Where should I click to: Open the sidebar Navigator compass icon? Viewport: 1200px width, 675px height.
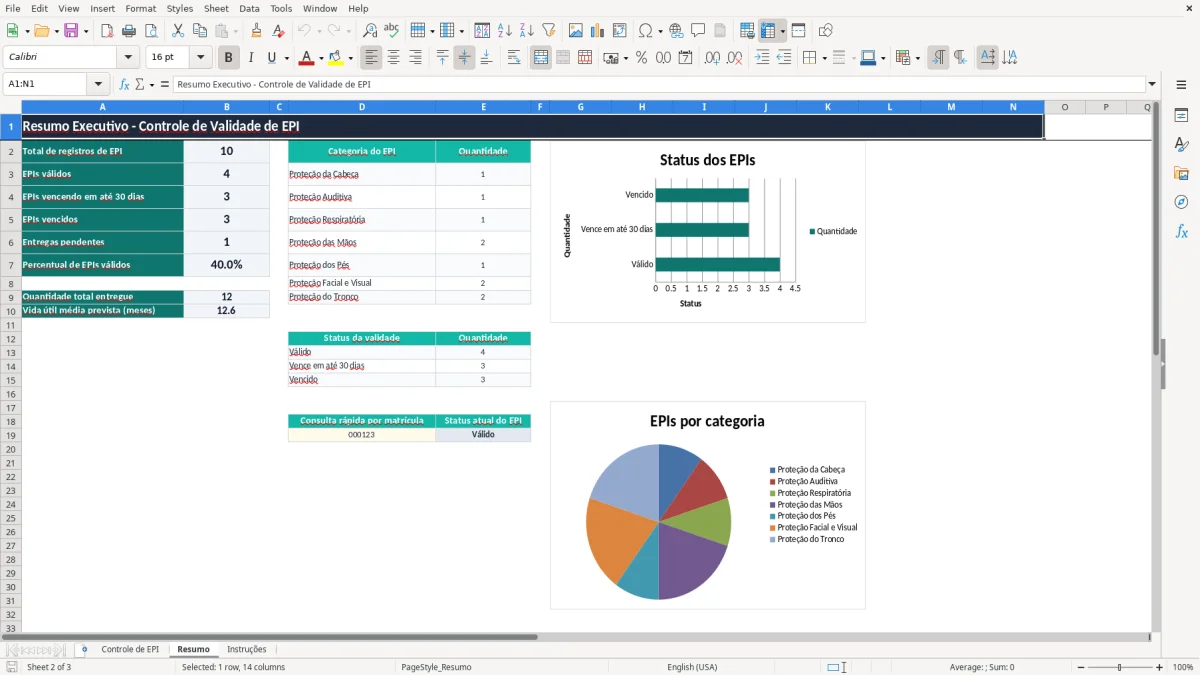point(1181,202)
